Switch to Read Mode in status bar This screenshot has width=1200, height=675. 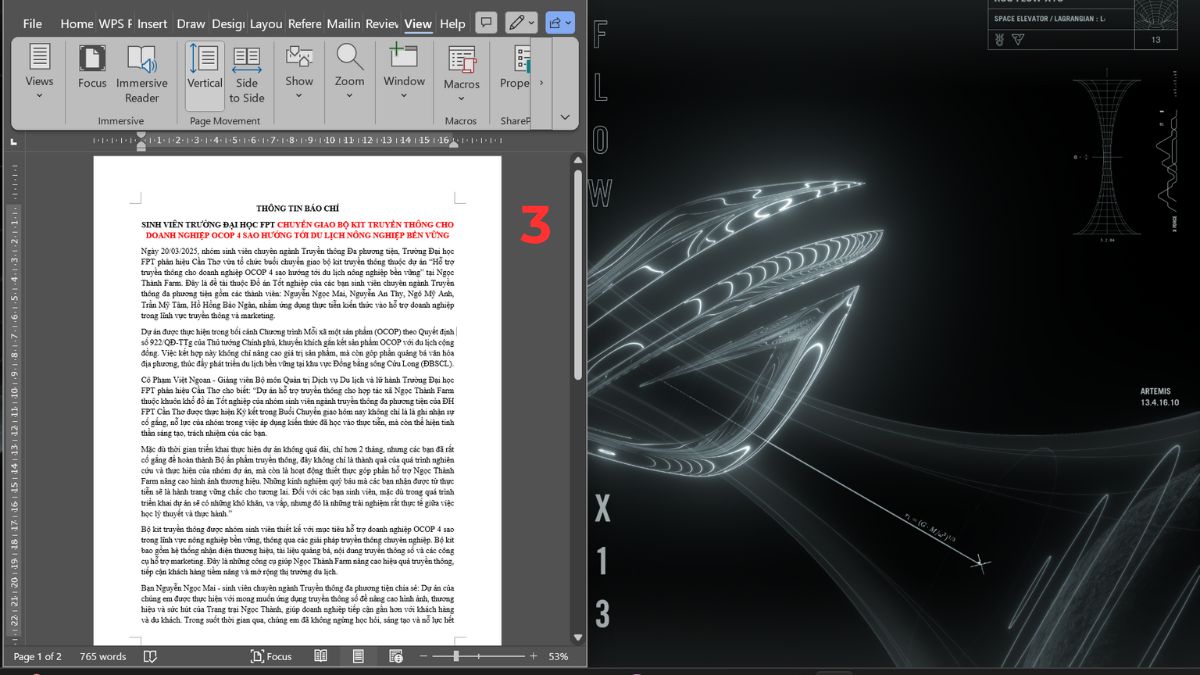321,656
